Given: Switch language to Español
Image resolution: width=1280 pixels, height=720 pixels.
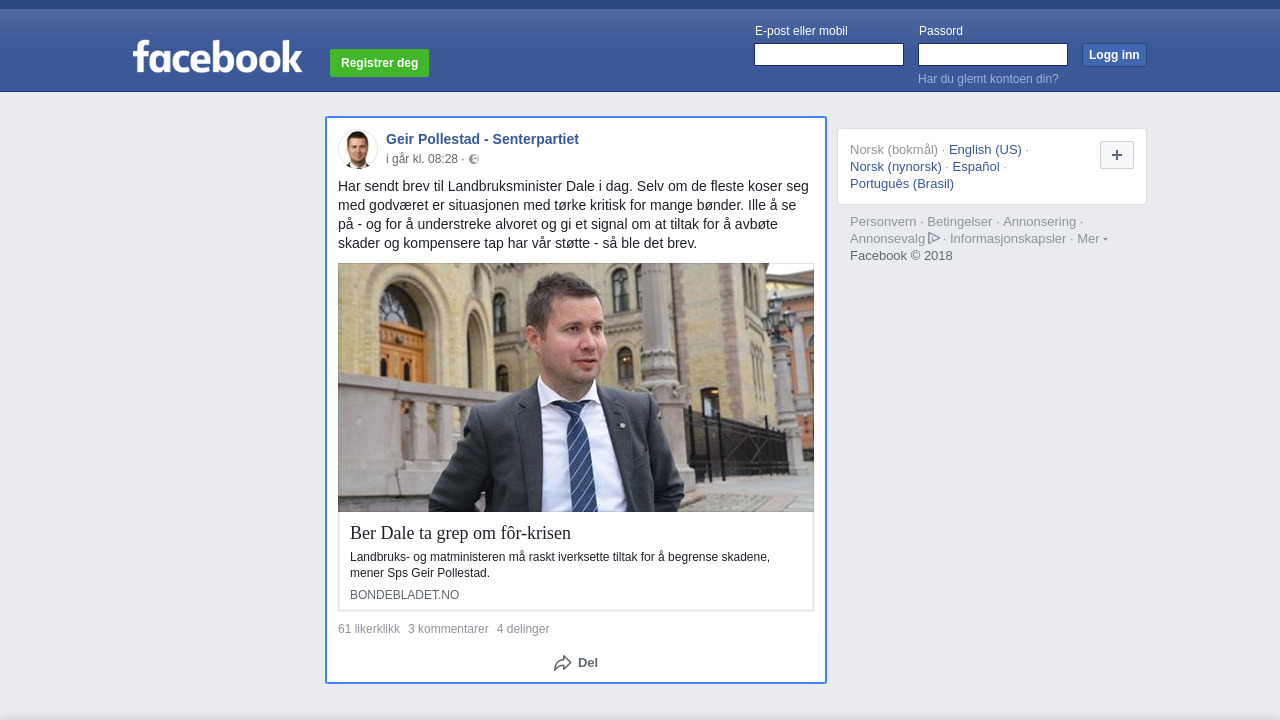Looking at the screenshot, I should click(x=976, y=167).
